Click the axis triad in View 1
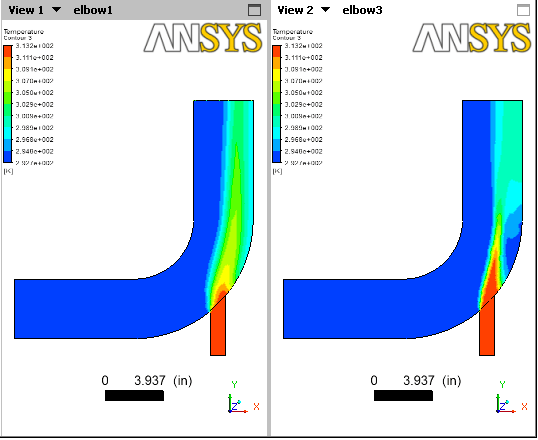The image size is (538, 440). (x=243, y=397)
